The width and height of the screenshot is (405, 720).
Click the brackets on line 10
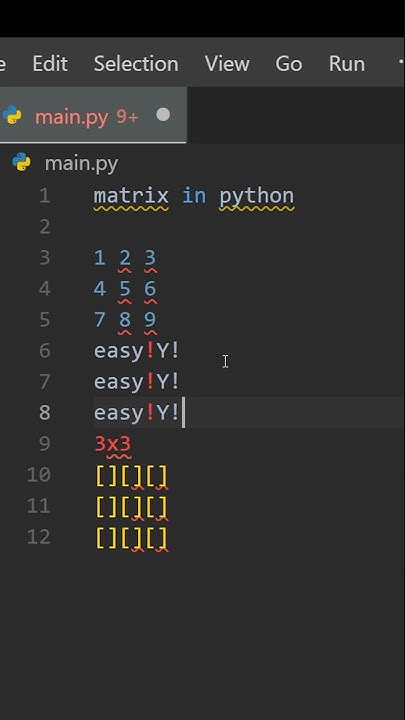[131, 476]
